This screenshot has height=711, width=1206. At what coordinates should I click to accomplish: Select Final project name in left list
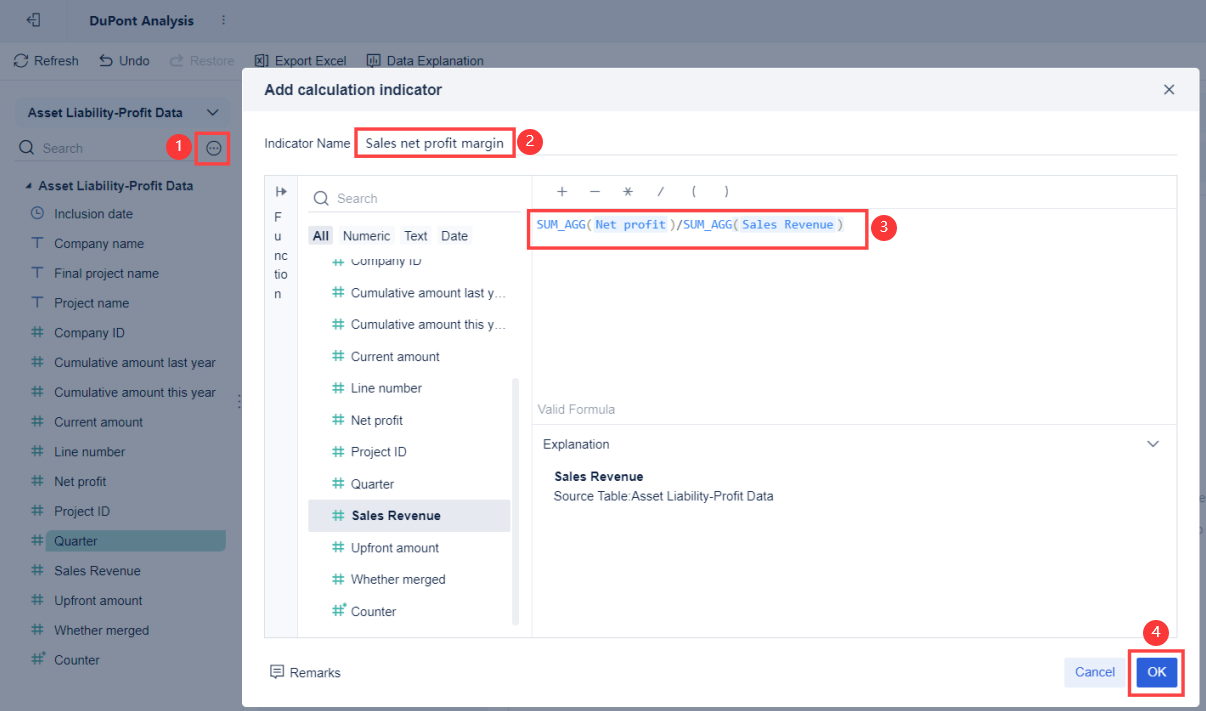(x=106, y=273)
